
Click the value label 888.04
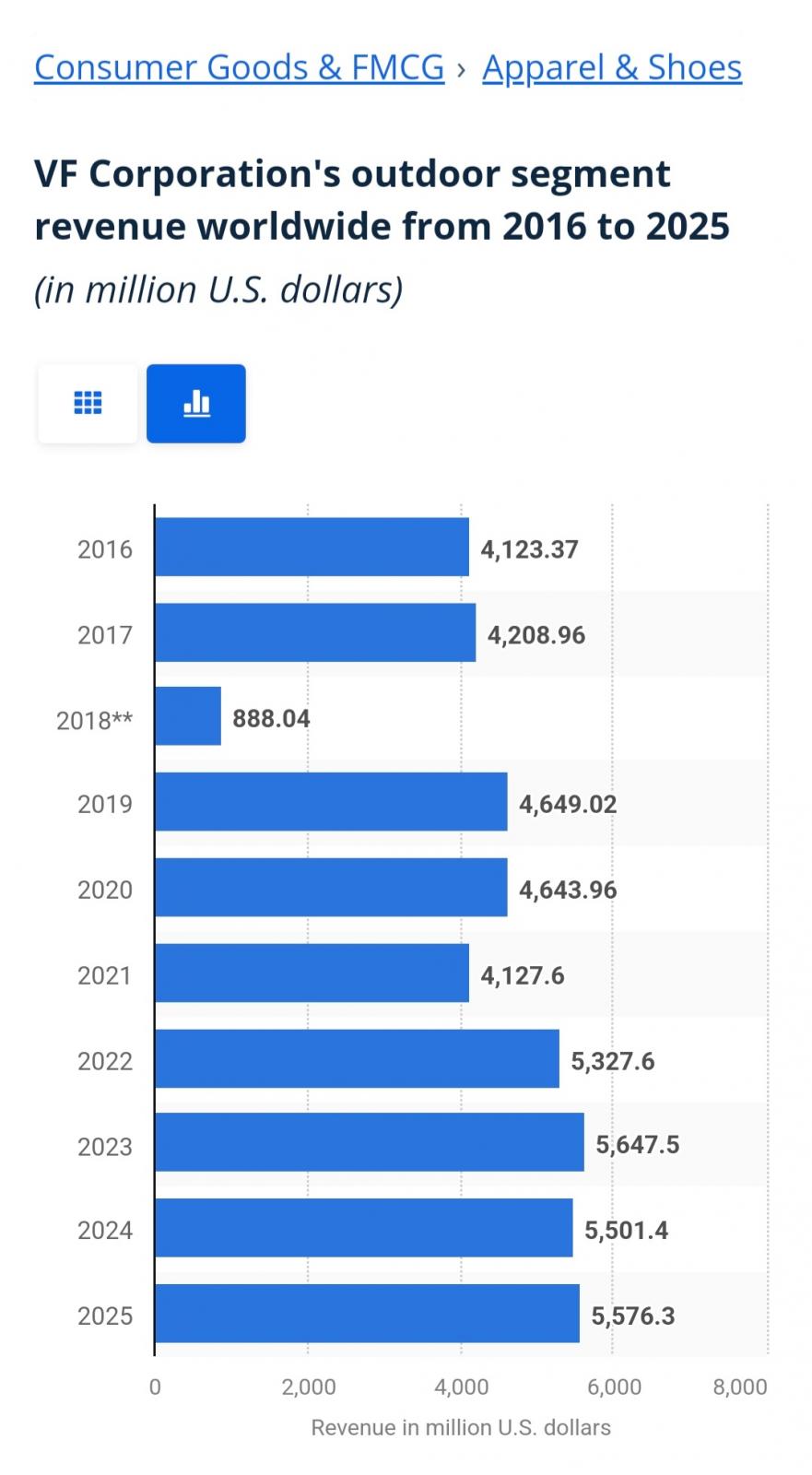tap(271, 718)
